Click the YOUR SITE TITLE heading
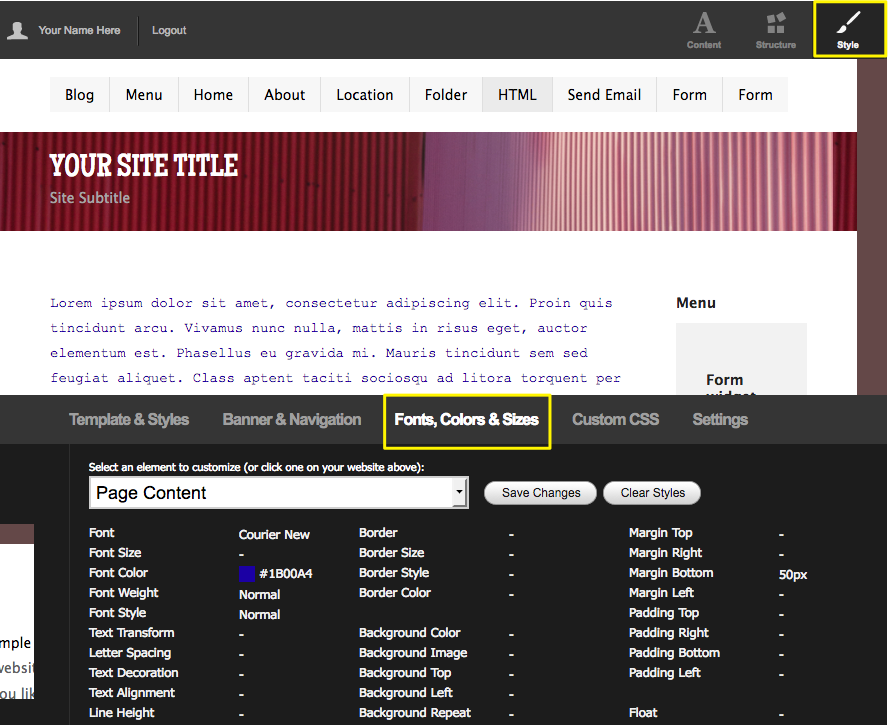Image resolution: width=888 pixels, height=725 pixels. (144, 165)
